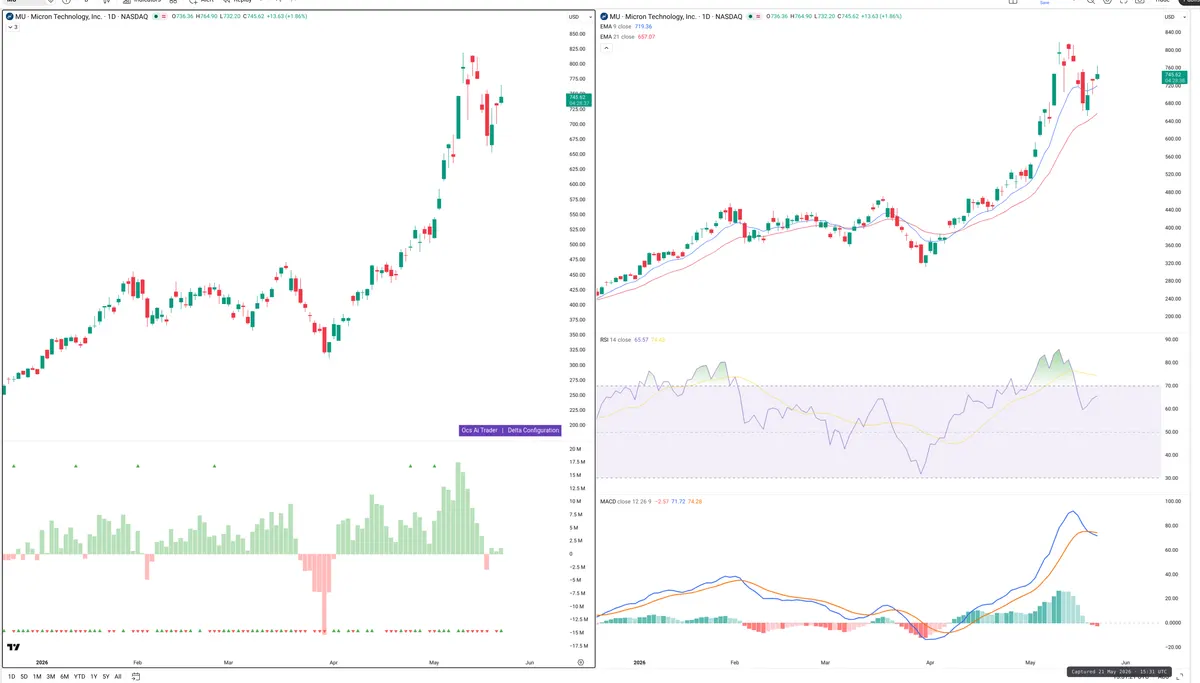This screenshot has height=683, width=1200.
Task: Click the Apr label on the right time axis
Action: 930,662
